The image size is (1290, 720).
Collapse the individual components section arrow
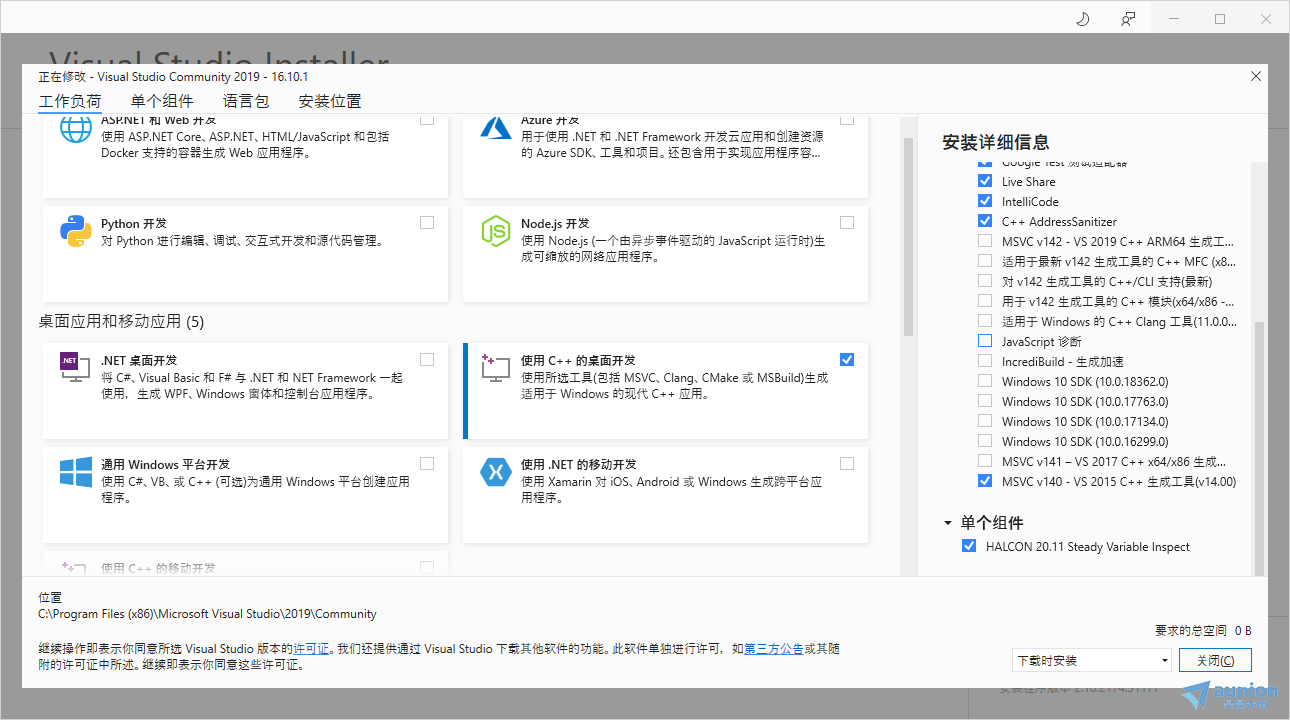click(947, 523)
